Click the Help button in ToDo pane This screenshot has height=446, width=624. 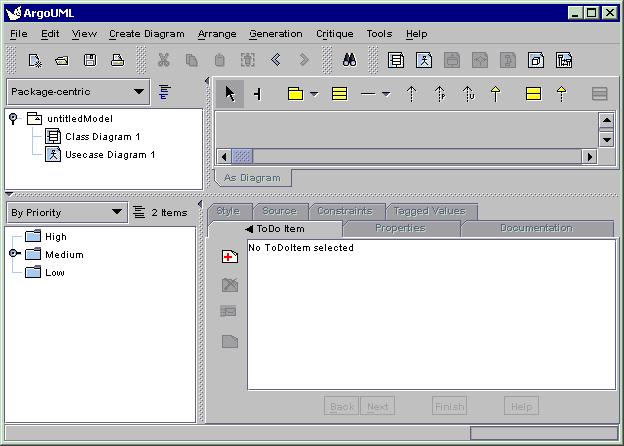(521, 406)
